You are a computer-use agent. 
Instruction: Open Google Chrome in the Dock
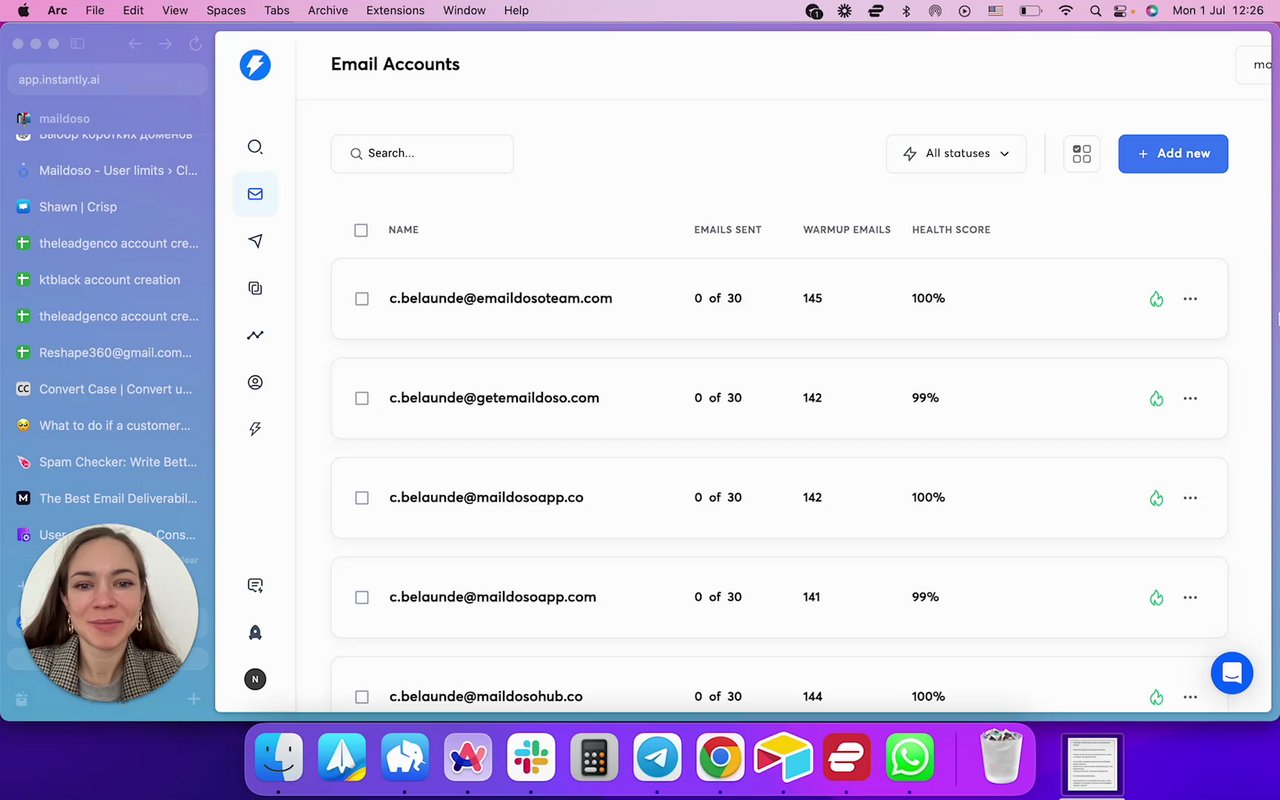click(720, 758)
